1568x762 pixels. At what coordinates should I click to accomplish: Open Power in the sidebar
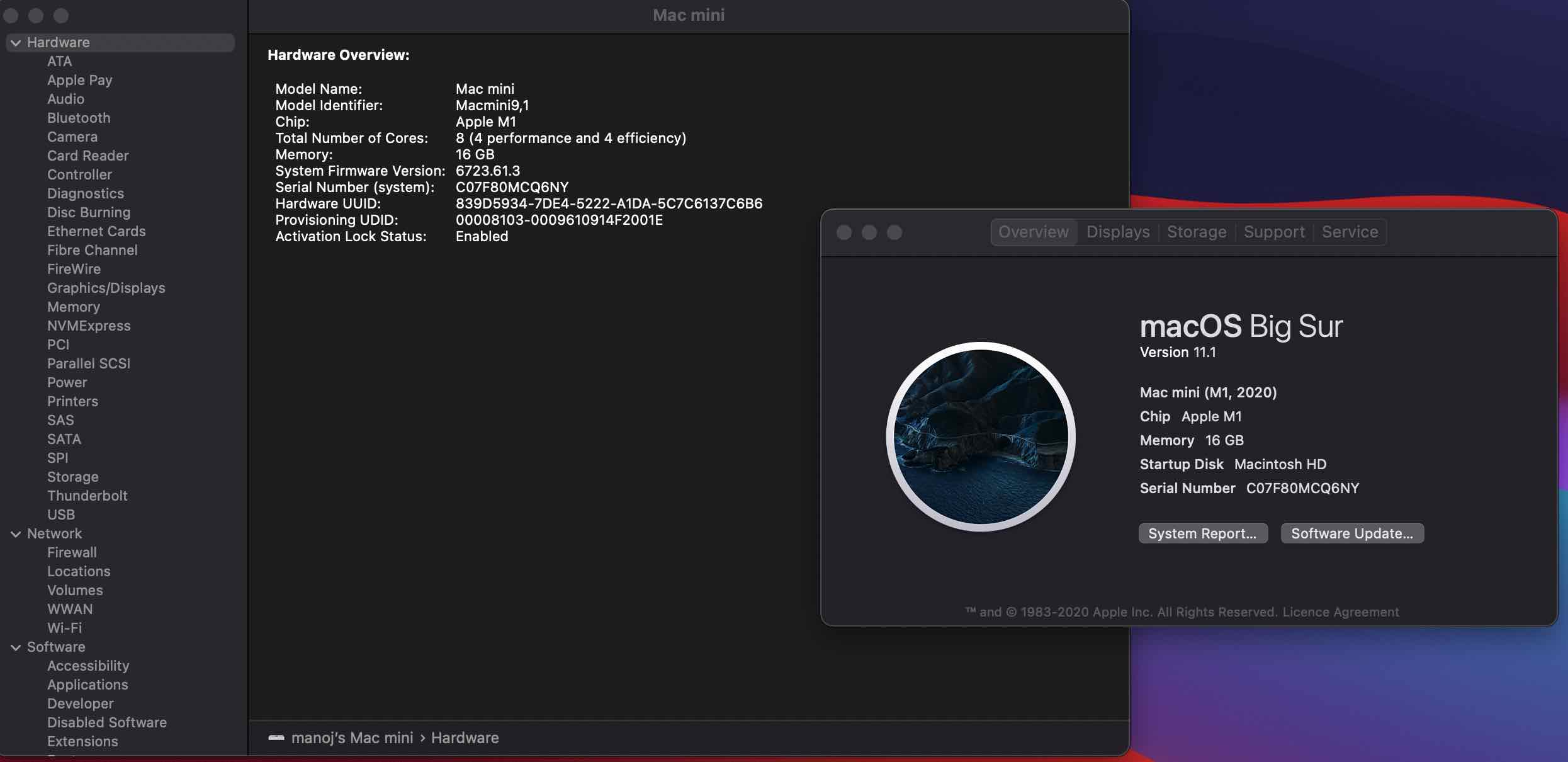coord(67,382)
